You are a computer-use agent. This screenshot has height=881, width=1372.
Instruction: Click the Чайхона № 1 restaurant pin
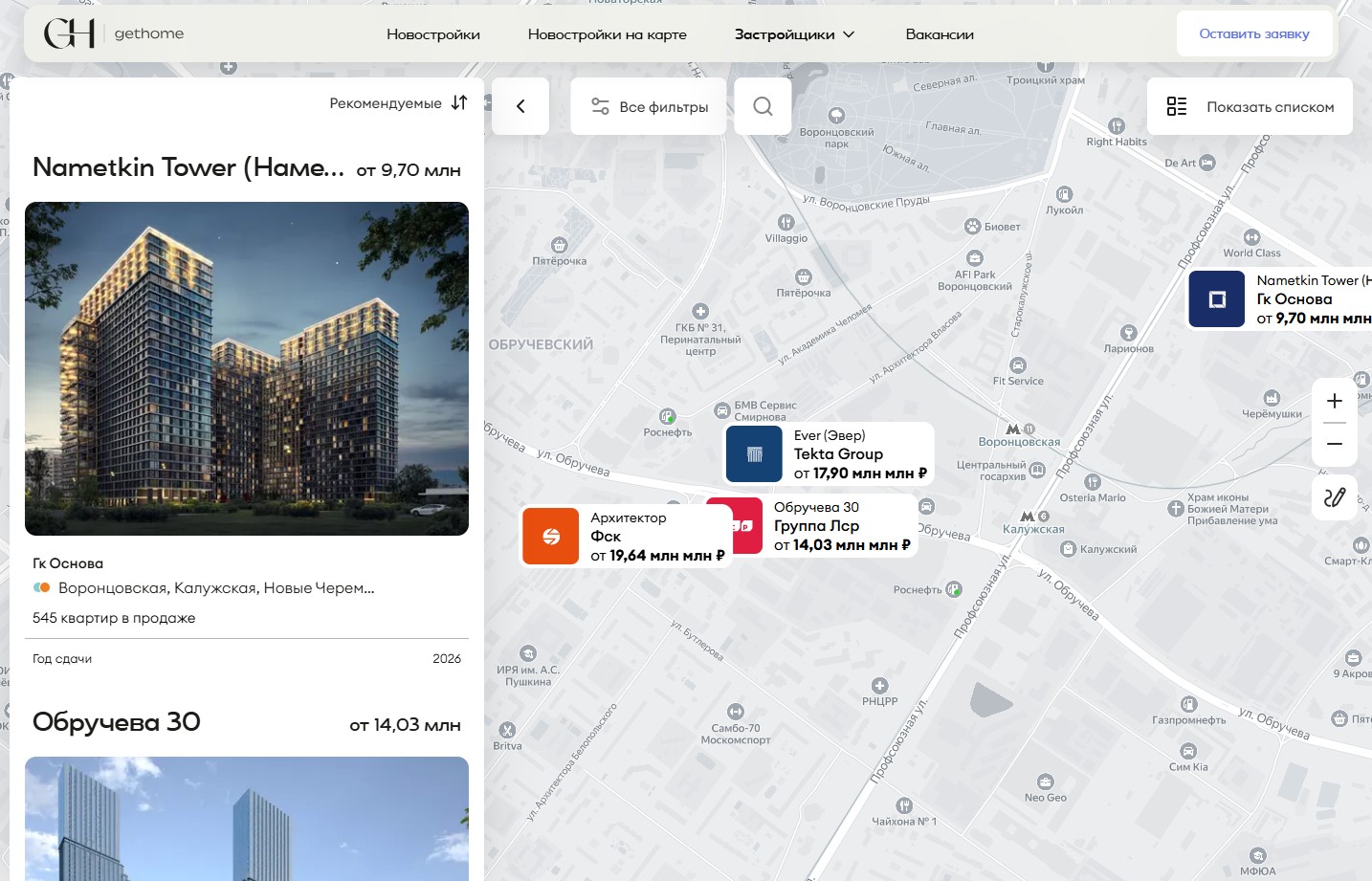903,805
